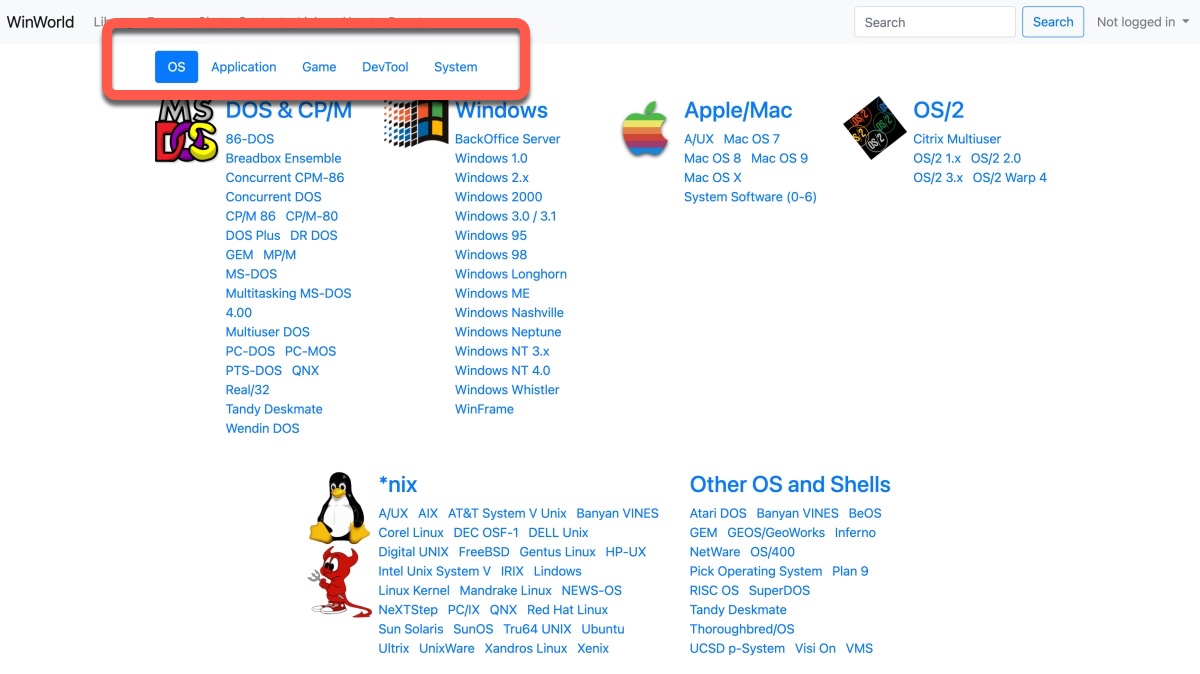Open the Multiuser DOS link

point(268,332)
